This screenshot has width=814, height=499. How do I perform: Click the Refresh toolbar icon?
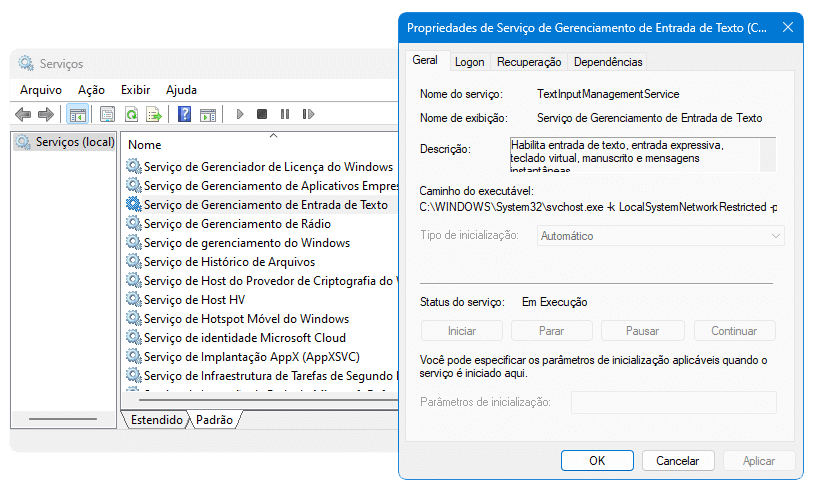click(131, 114)
